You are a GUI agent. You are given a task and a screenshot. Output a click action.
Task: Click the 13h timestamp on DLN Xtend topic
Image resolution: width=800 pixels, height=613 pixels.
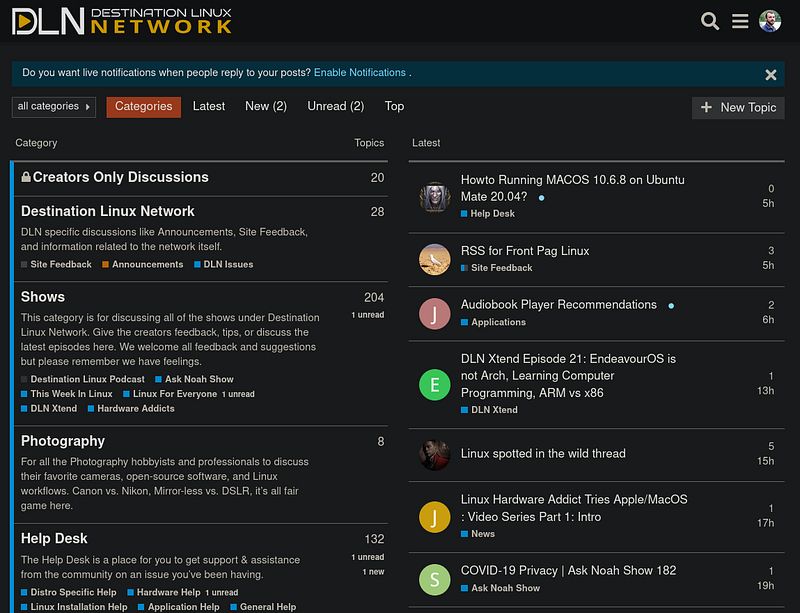point(765,391)
